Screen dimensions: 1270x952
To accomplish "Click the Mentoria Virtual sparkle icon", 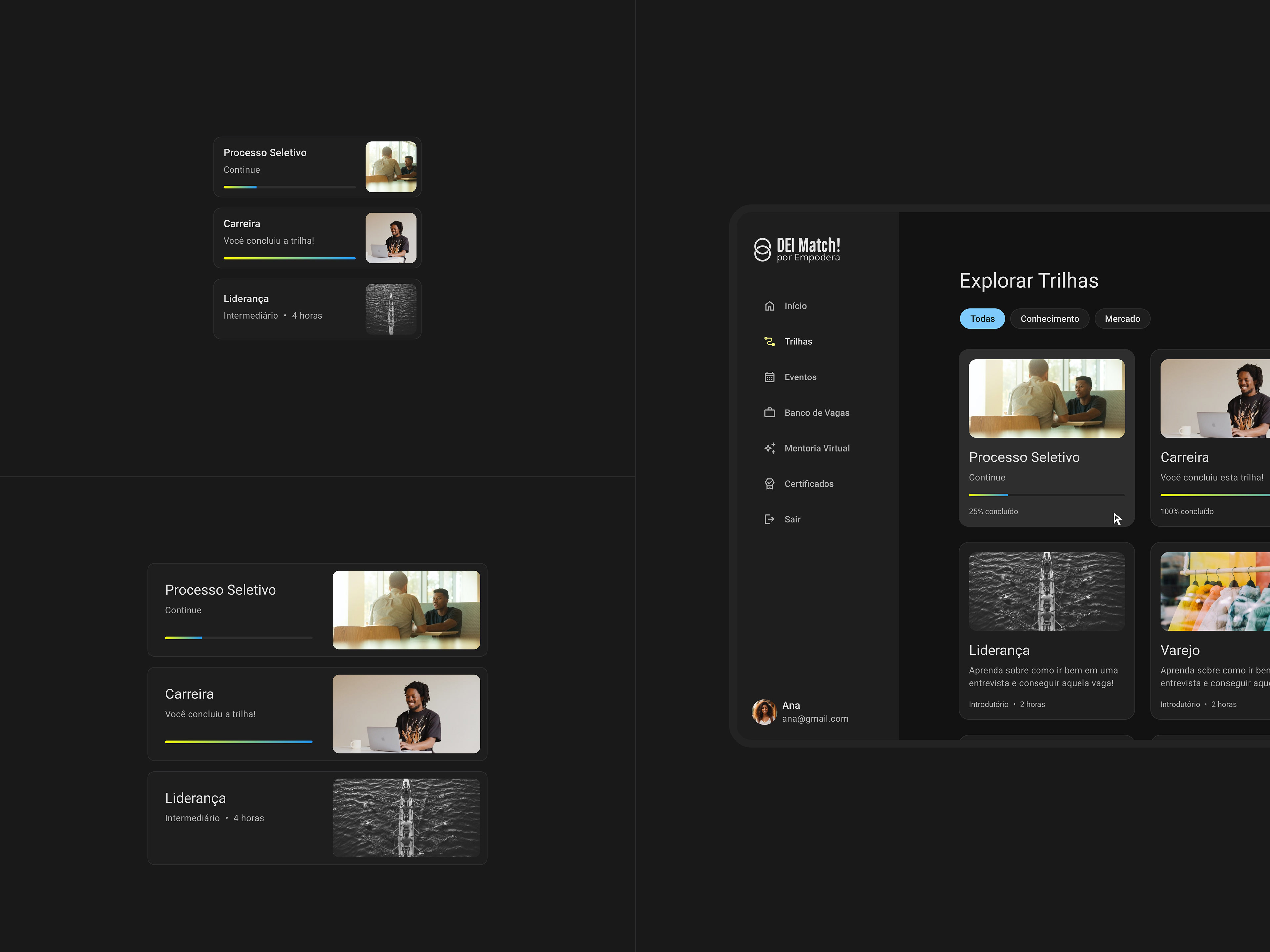I will 769,448.
